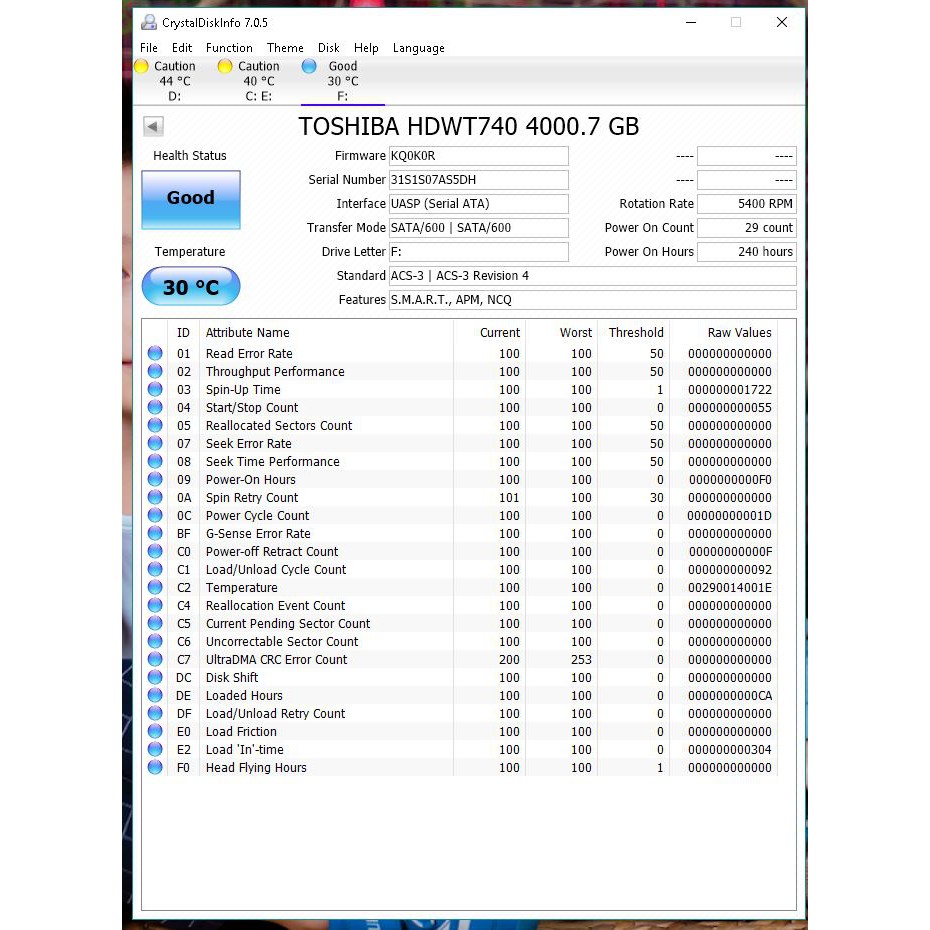The height and width of the screenshot is (930, 930).
Task: Click the status dot next to UltraDMA CRC Error Count
Action: tap(155, 660)
